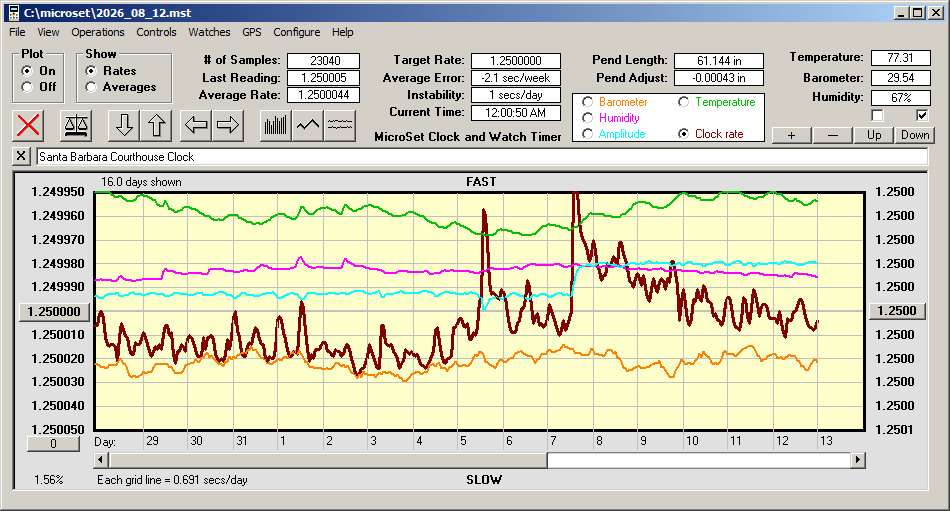This screenshot has height=511, width=950.
Task: Click the down arrow toolbar button
Action: click(x=124, y=125)
